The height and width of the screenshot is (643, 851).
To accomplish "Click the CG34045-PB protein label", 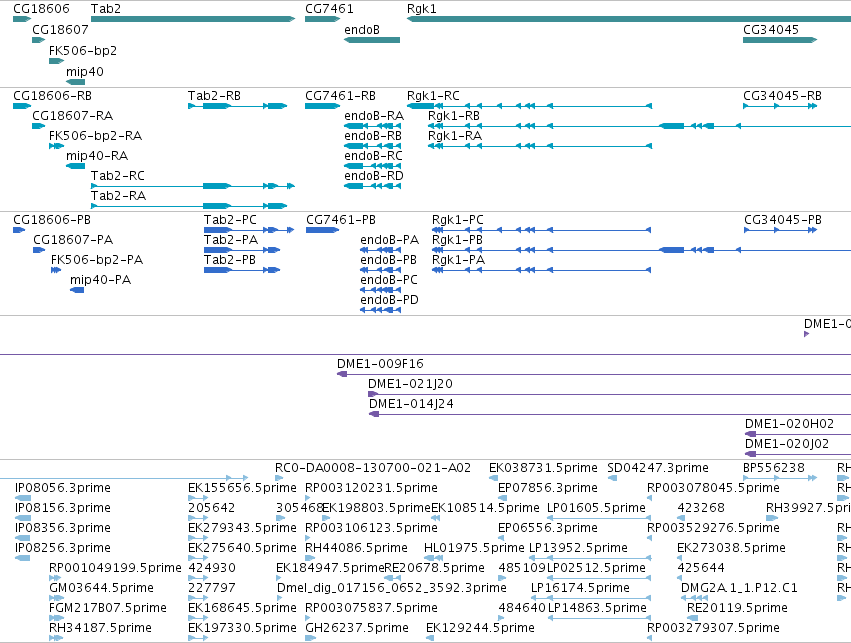I will pos(783,220).
